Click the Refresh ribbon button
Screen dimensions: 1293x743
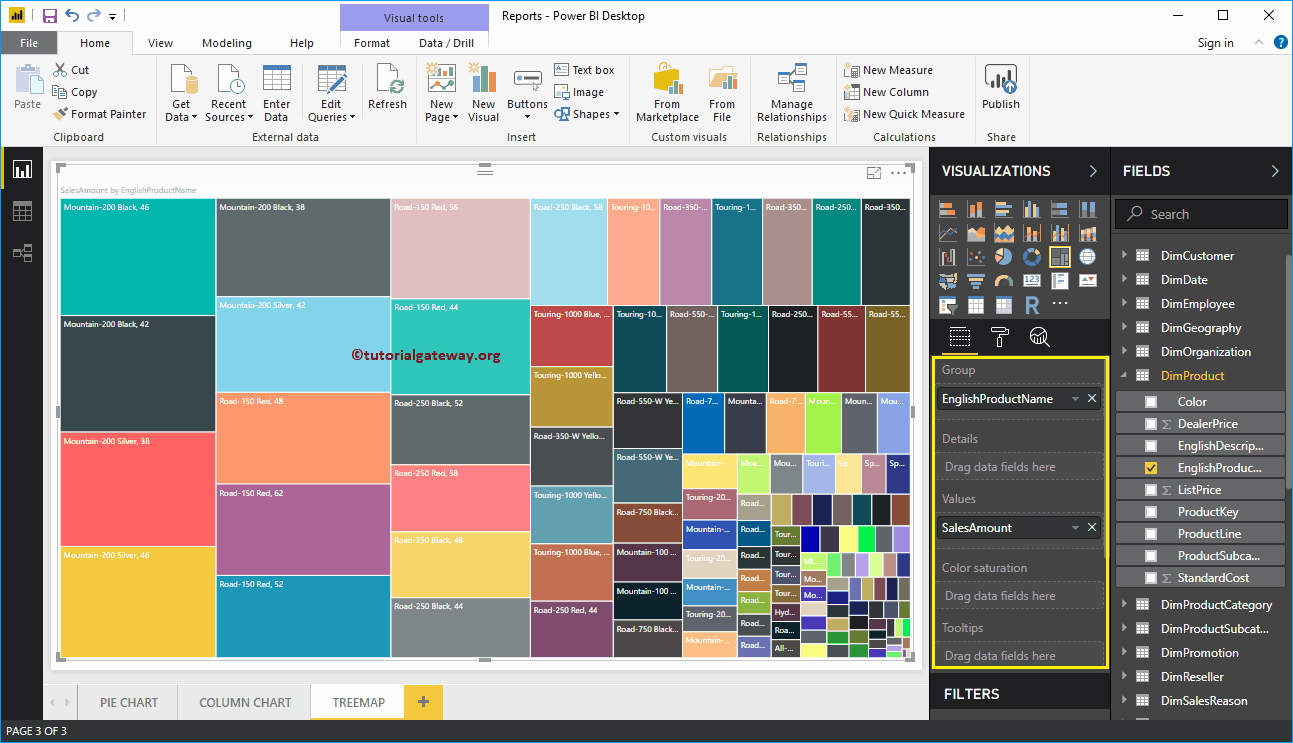[387, 88]
